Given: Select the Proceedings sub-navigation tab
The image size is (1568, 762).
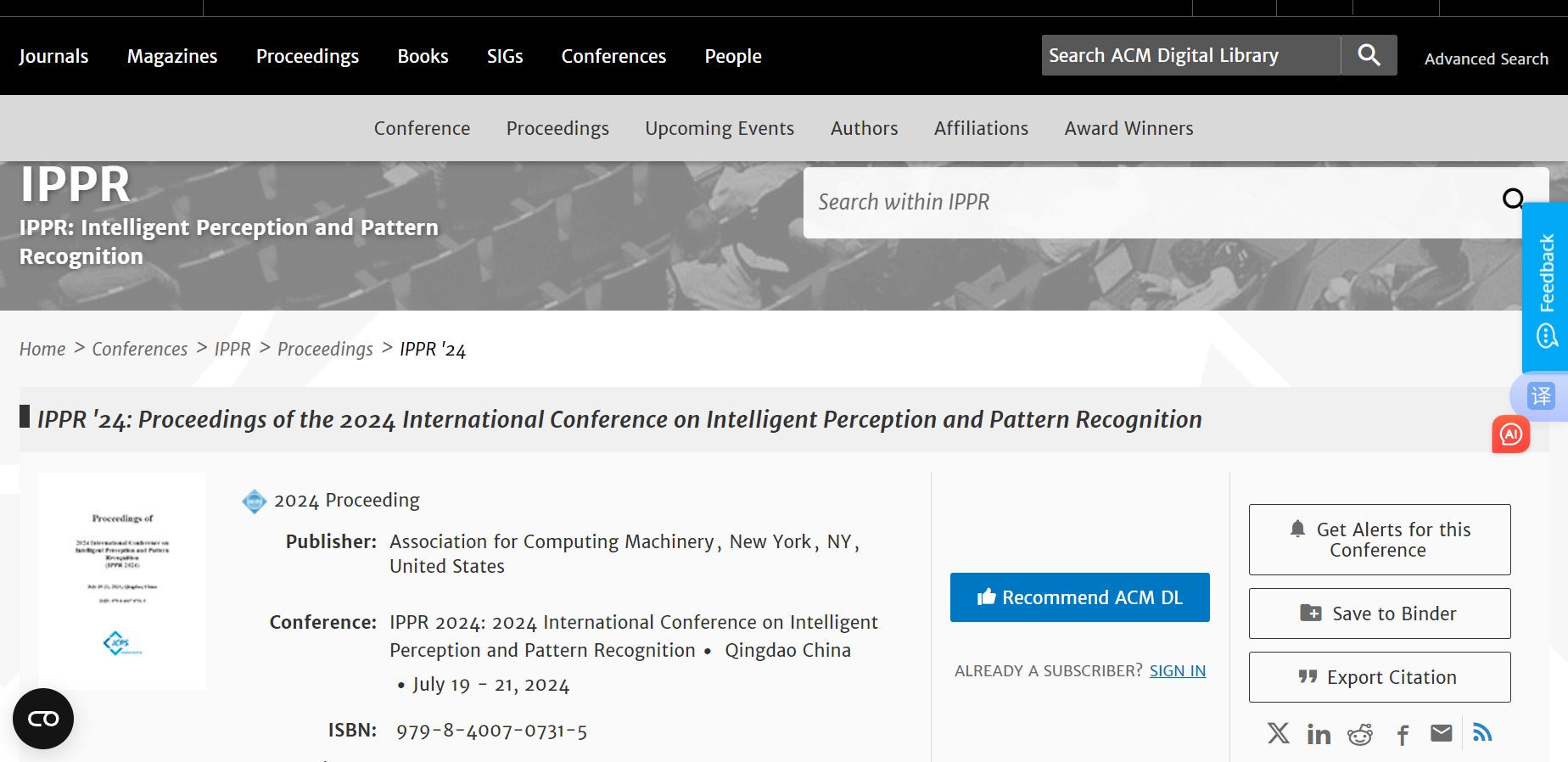Looking at the screenshot, I should pos(557,128).
